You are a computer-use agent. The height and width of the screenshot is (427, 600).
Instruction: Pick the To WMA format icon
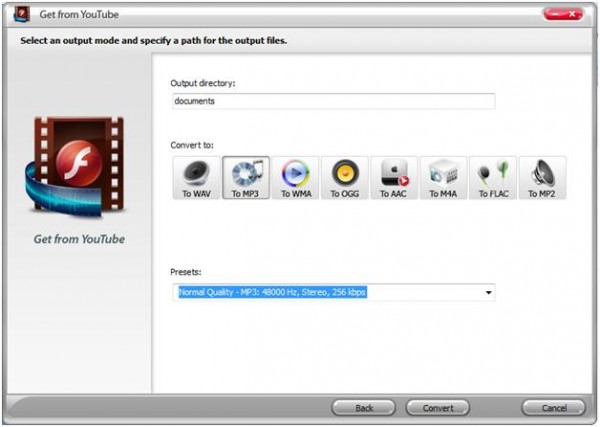pos(295,178)
